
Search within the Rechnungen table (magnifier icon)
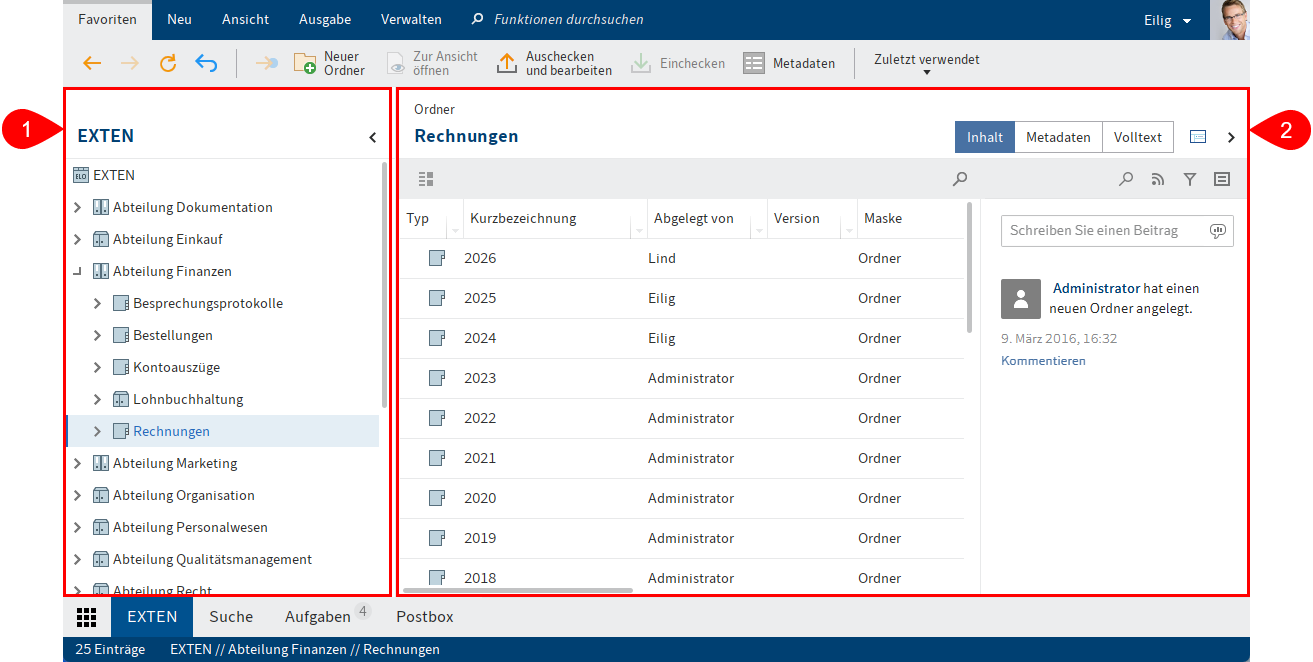point(959,179)
